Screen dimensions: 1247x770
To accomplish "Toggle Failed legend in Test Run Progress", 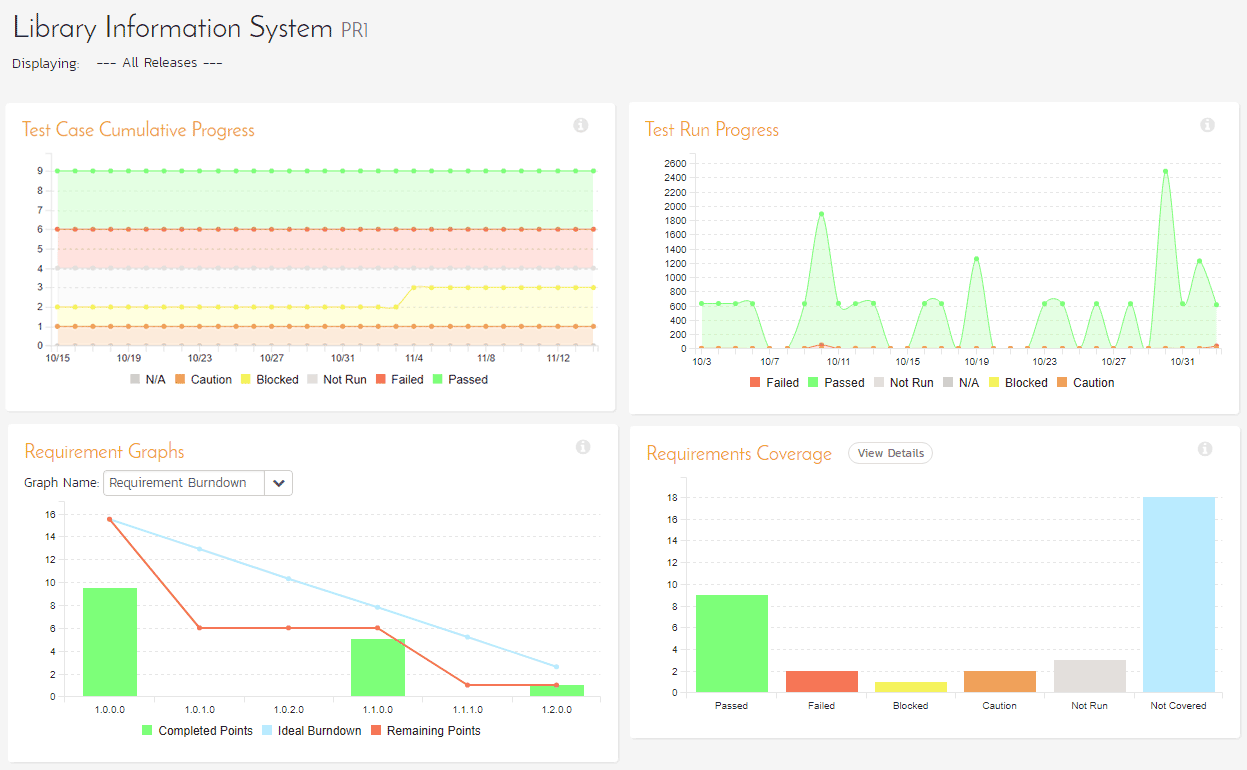I will point(774,383).
